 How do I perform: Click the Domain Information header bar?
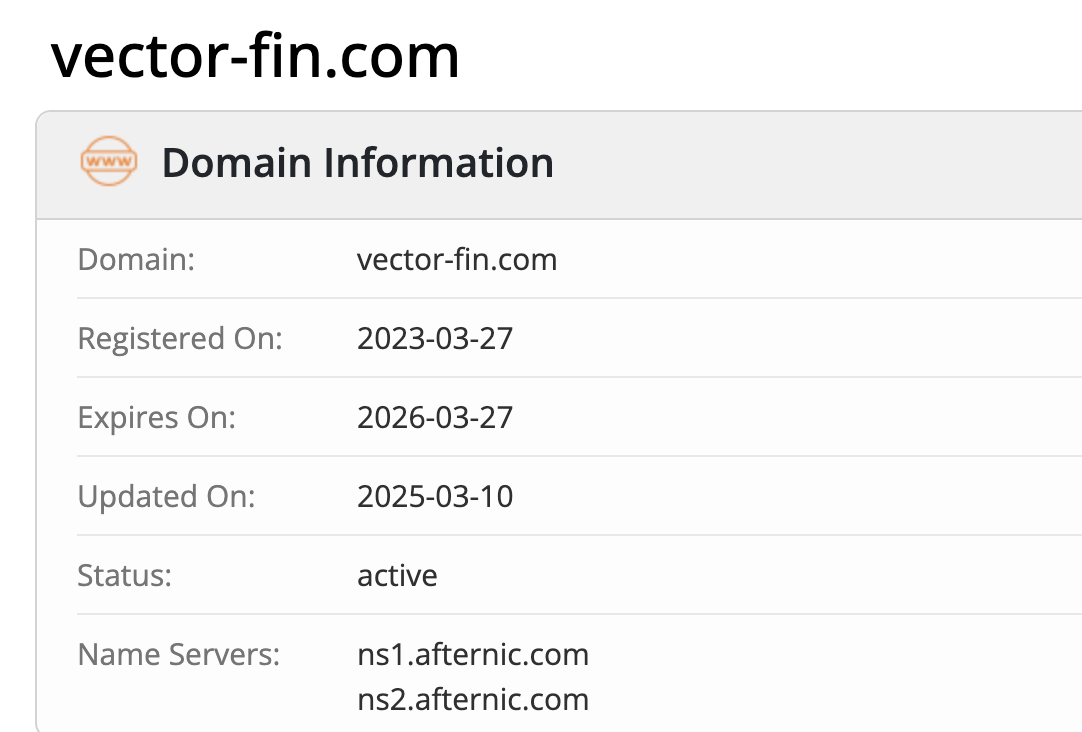(559, 165)
